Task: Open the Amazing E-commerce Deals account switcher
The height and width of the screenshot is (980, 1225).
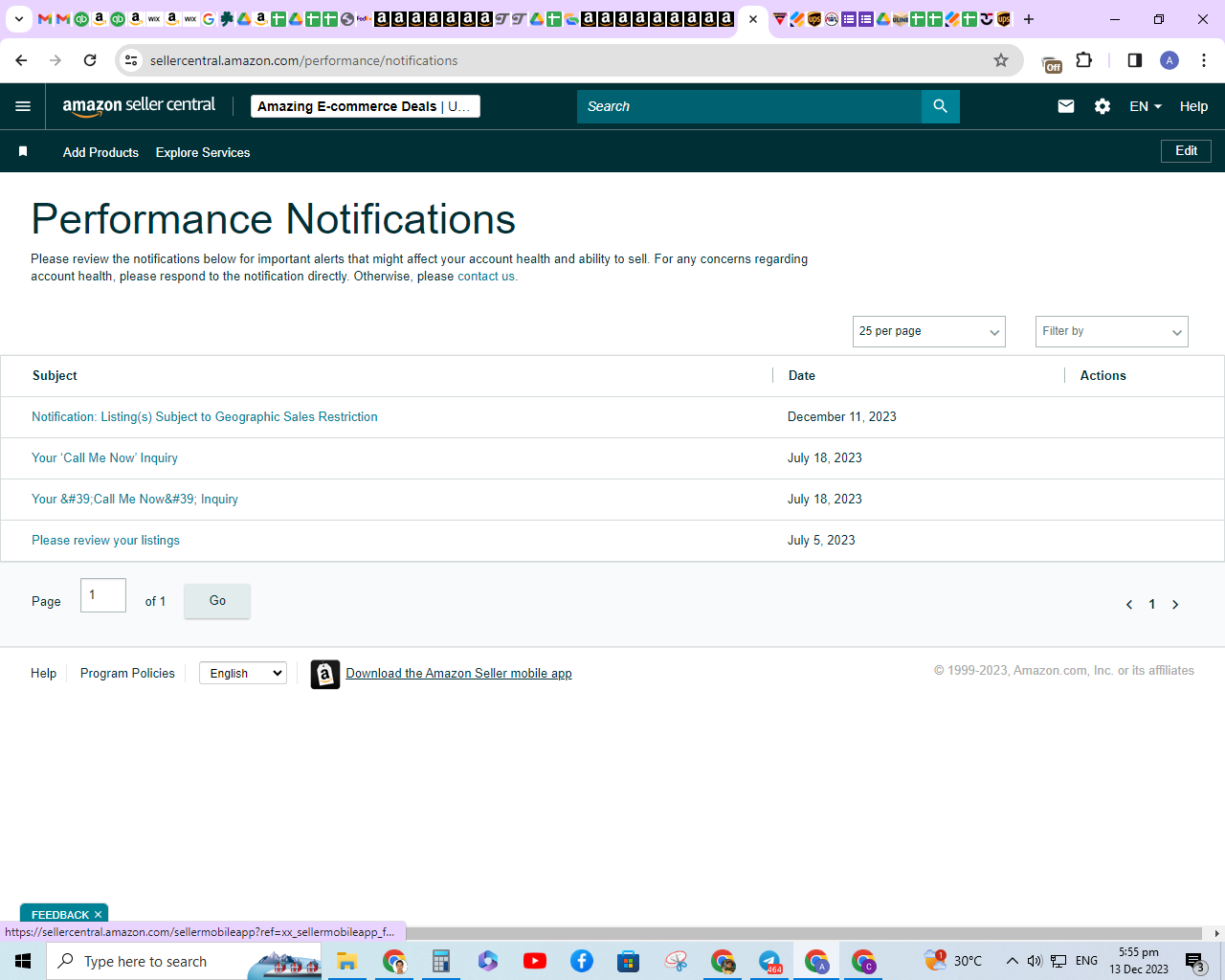Action: pyautogui.click(x=366, y=106)
